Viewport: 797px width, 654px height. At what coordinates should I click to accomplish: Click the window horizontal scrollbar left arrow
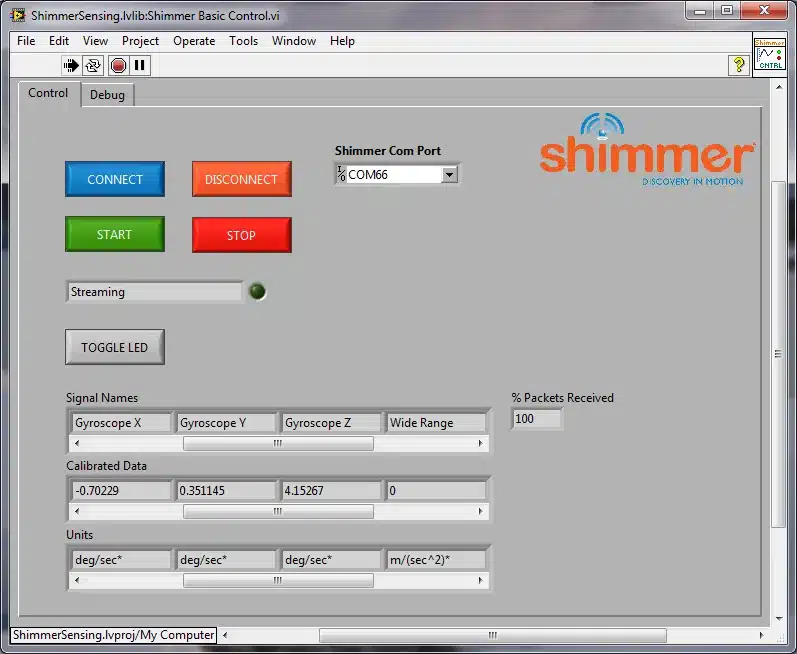225,635
